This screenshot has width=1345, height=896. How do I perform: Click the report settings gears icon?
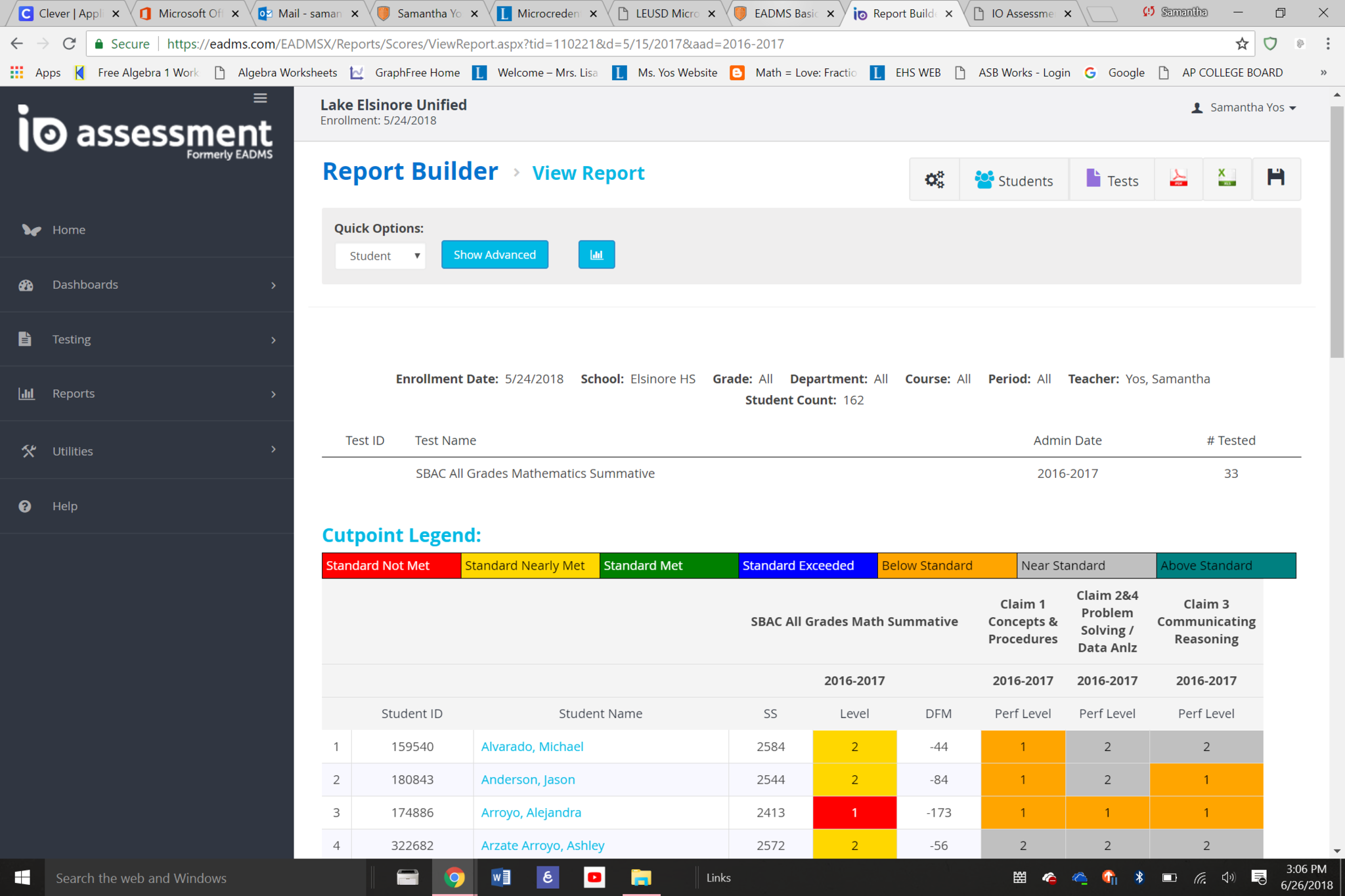(x=934, y=180)
